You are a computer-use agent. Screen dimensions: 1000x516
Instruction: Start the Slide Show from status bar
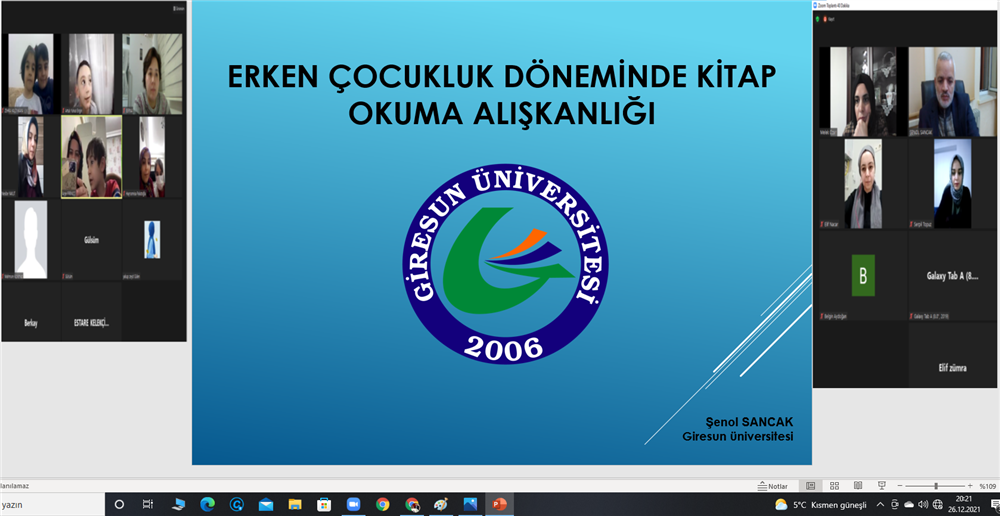(882, 486)
